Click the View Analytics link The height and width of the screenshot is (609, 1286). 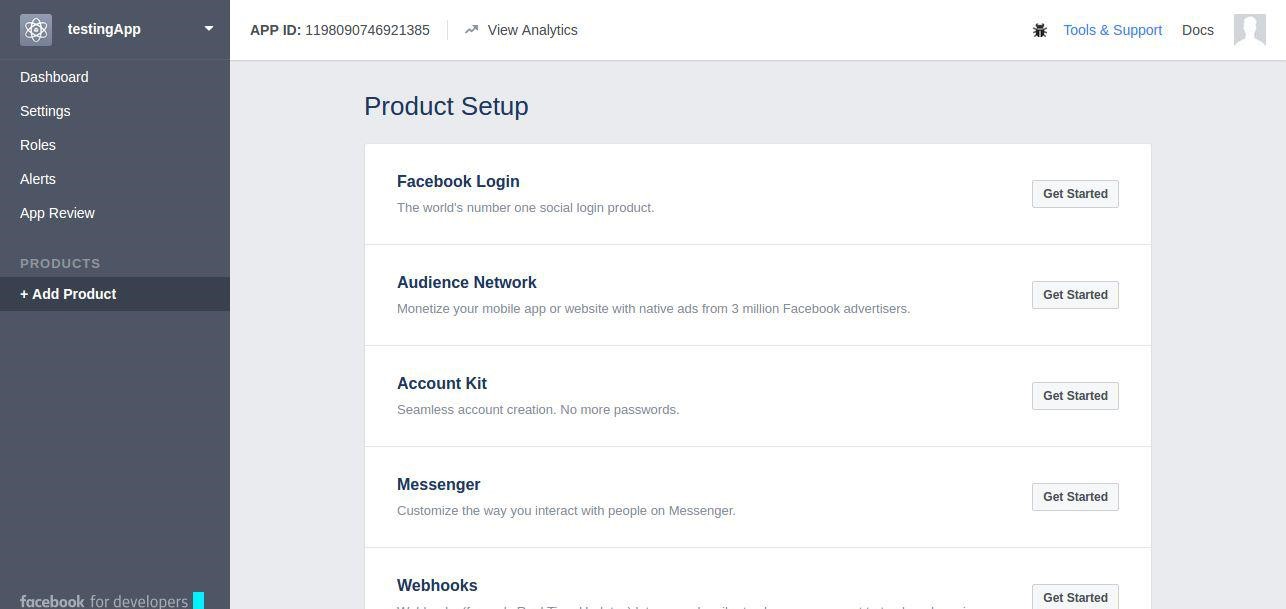click(x=532, y=30)
